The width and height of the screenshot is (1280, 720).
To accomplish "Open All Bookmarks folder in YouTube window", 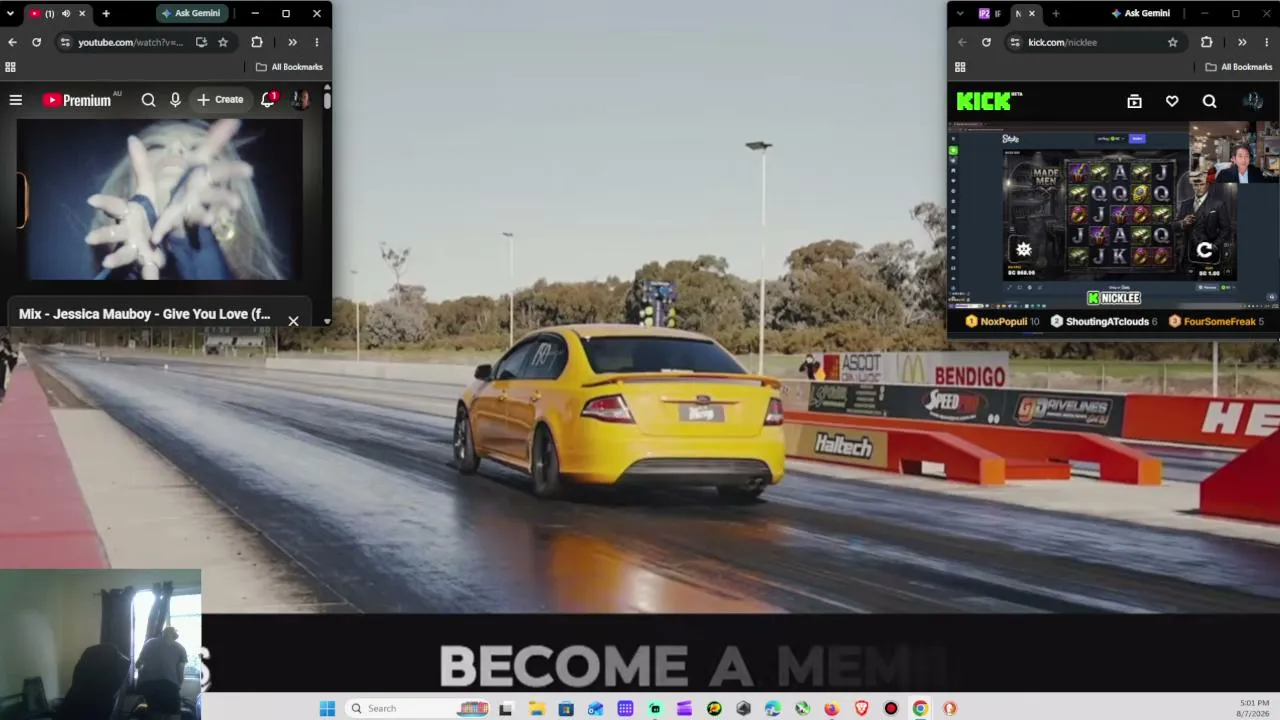I will (289, 67).
